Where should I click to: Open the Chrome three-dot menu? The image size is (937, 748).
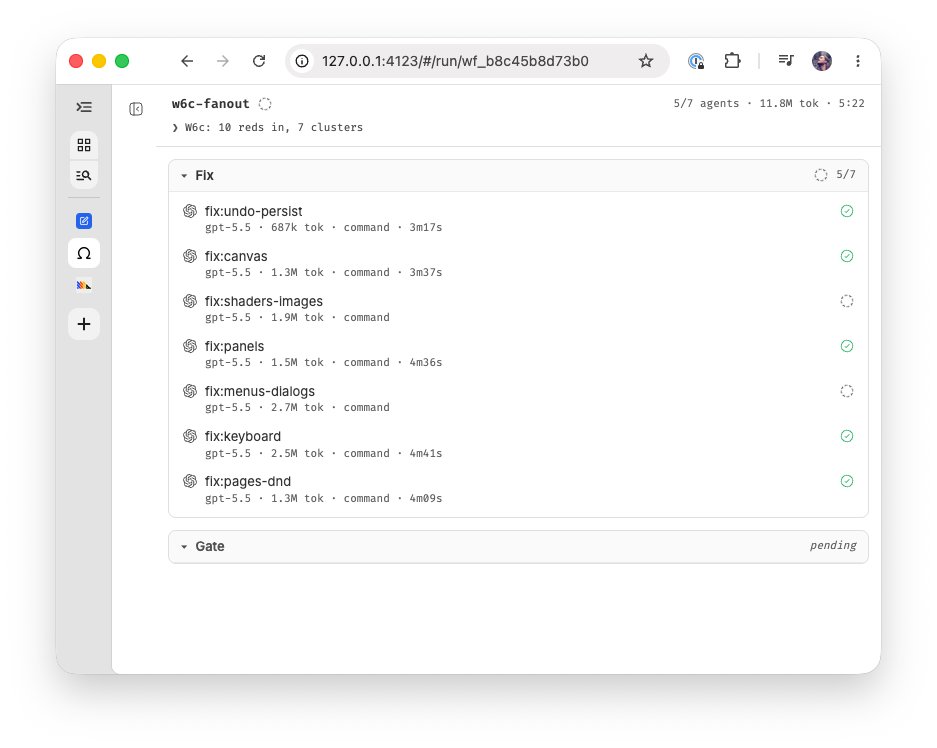pos(858,61)
